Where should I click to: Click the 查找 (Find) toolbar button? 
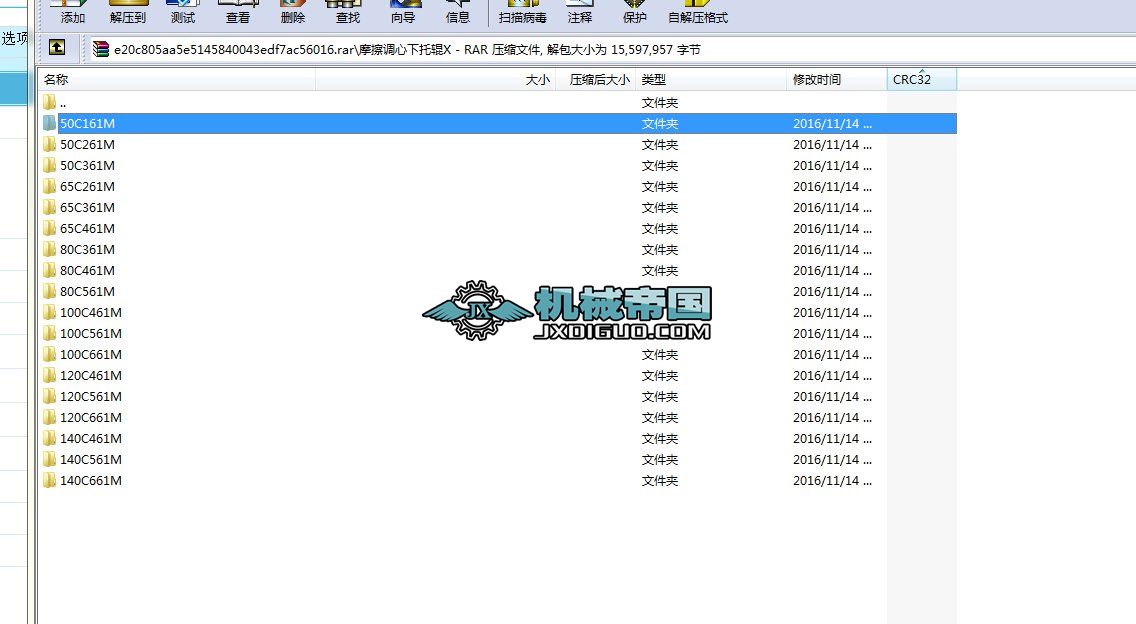pyautogui.click(x=348, y=12)
